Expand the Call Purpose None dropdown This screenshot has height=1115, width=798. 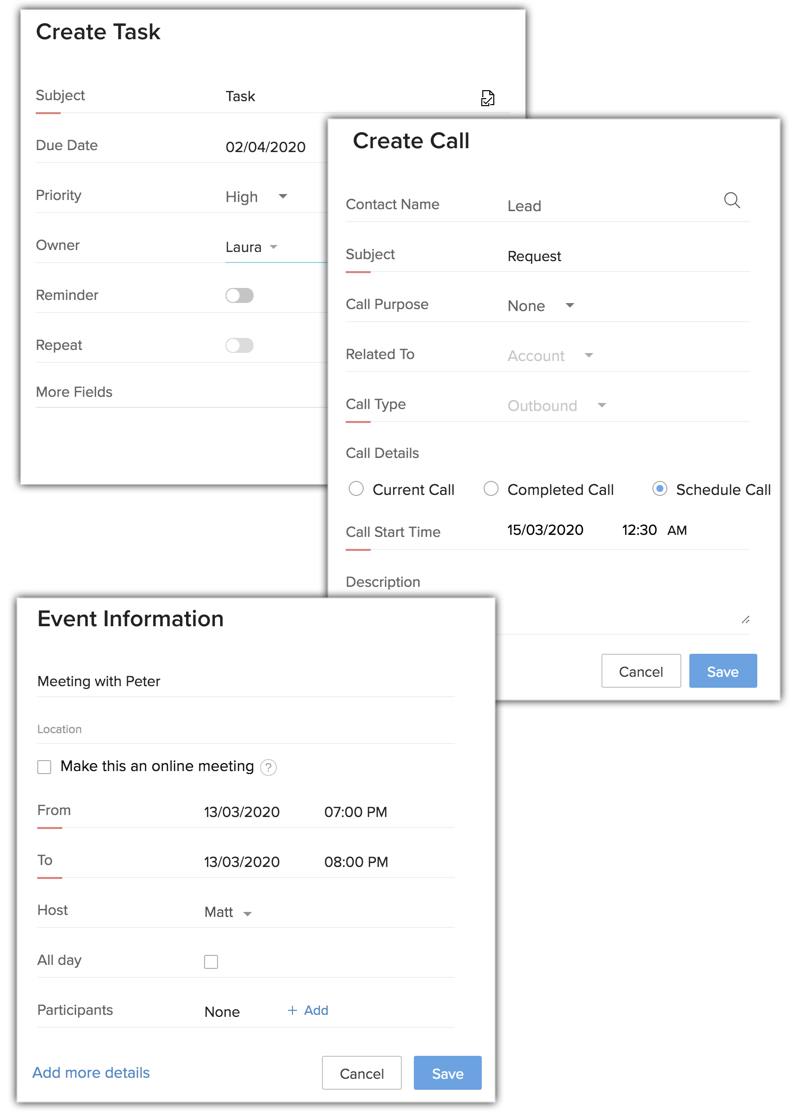pyautogui.click(x=541, y=306)
